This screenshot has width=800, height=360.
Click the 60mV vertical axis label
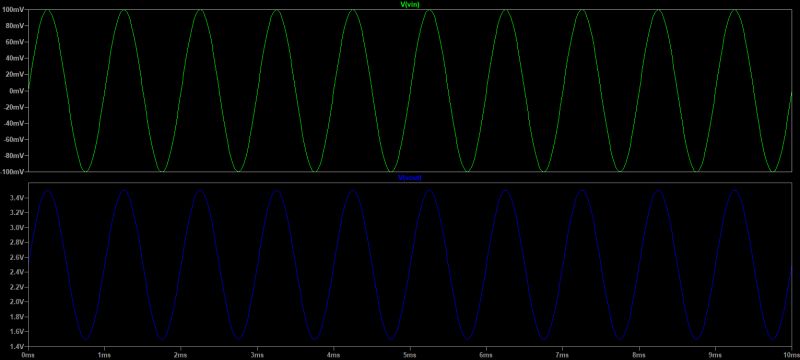15,42
